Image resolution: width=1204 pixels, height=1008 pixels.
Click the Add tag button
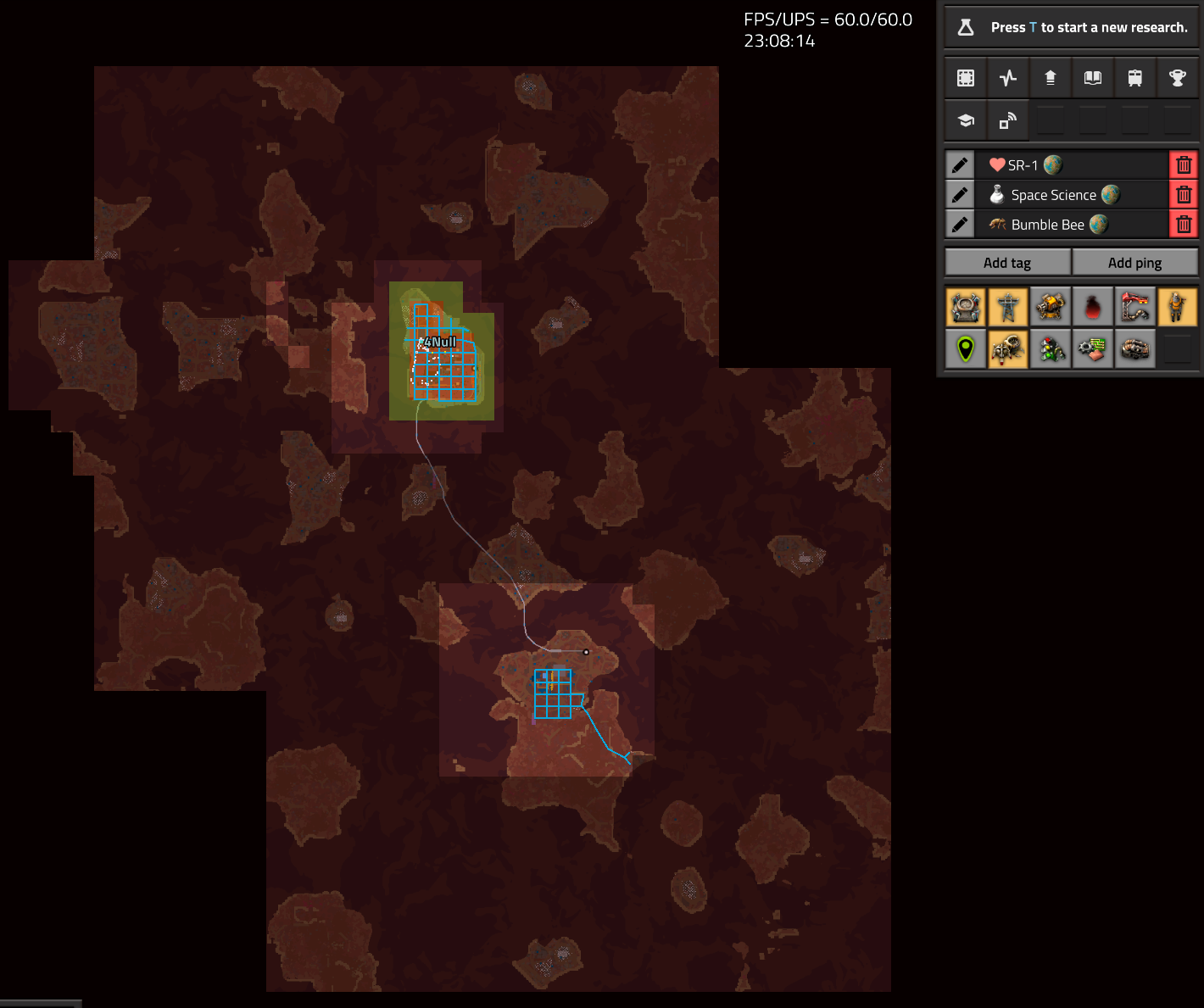(x=1007, y=263)
